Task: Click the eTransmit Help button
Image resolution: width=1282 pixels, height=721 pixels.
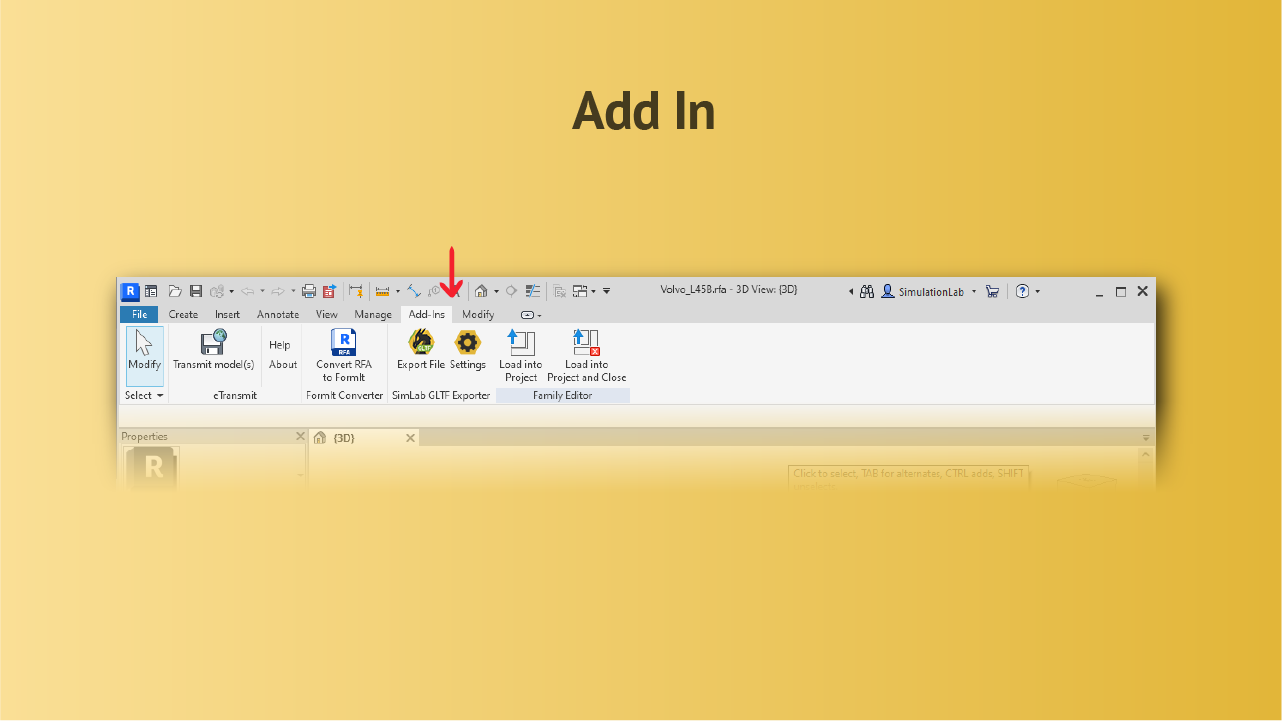Action: pyautogui.click(x=280, y=345)
